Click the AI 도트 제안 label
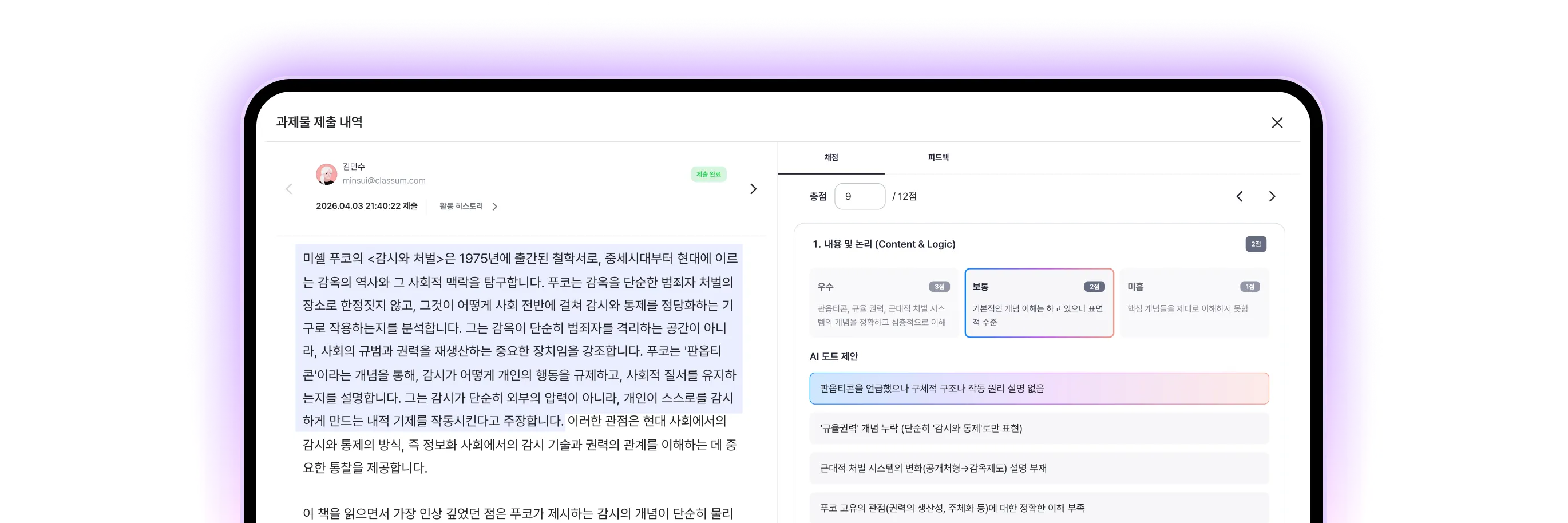The height and width of the screenshot is (523, 1568). click(833, 357)
